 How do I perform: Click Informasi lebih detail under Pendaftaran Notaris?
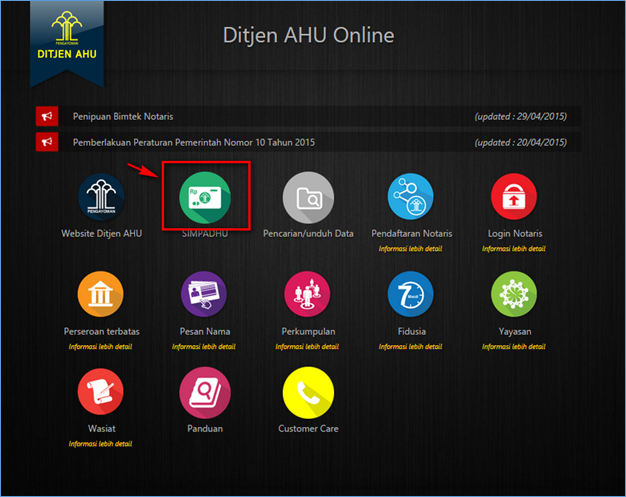411,248
